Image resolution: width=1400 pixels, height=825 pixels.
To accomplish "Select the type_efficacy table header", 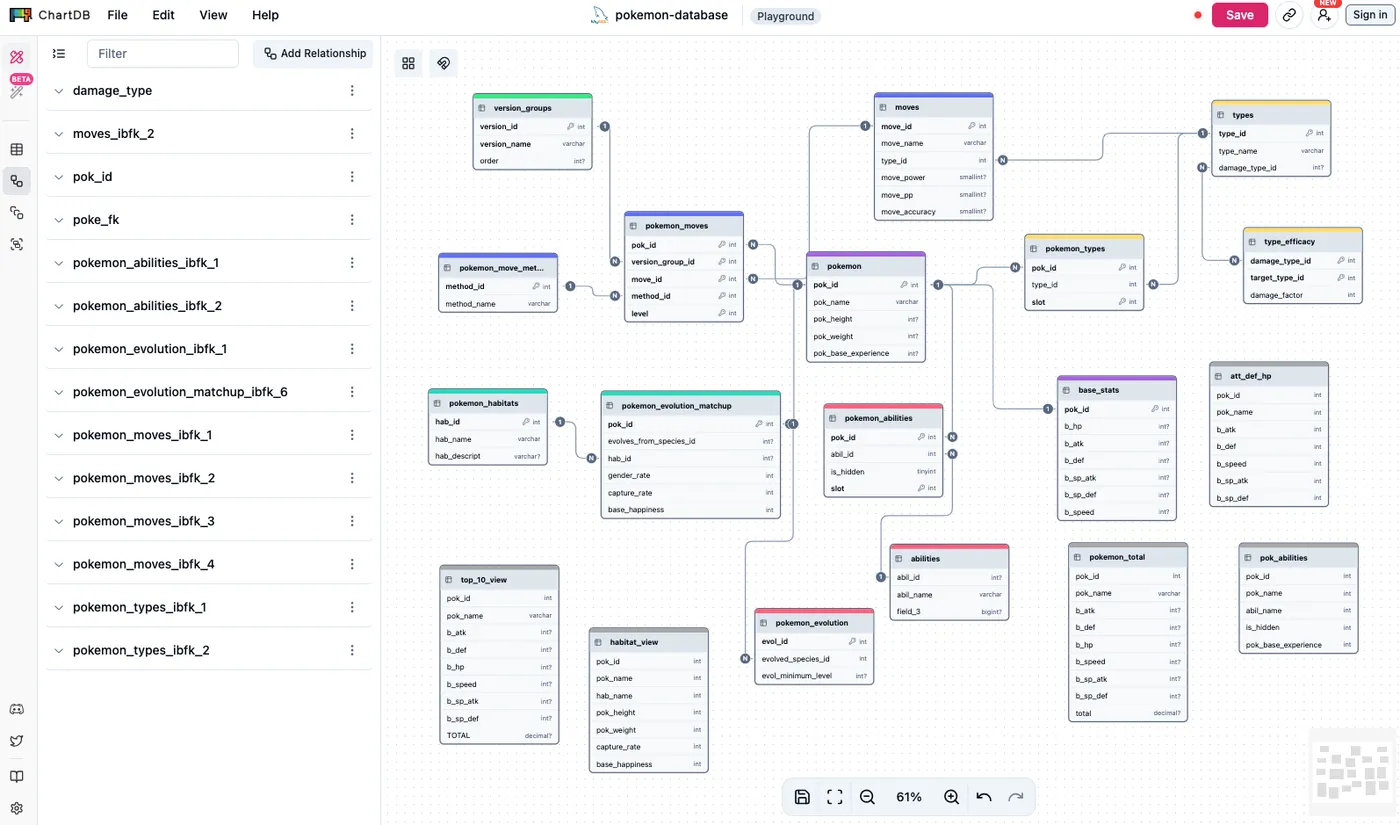I will [x=1303, y=241].
